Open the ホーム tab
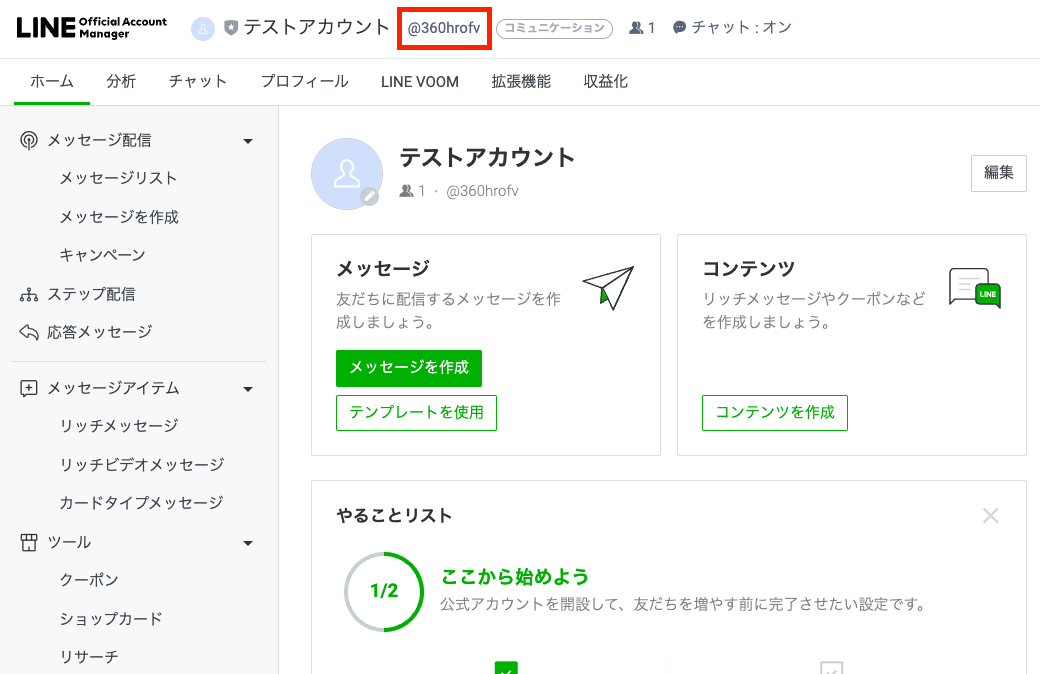This screenshot has height=674, width=1040. click(x=52, y=82)
